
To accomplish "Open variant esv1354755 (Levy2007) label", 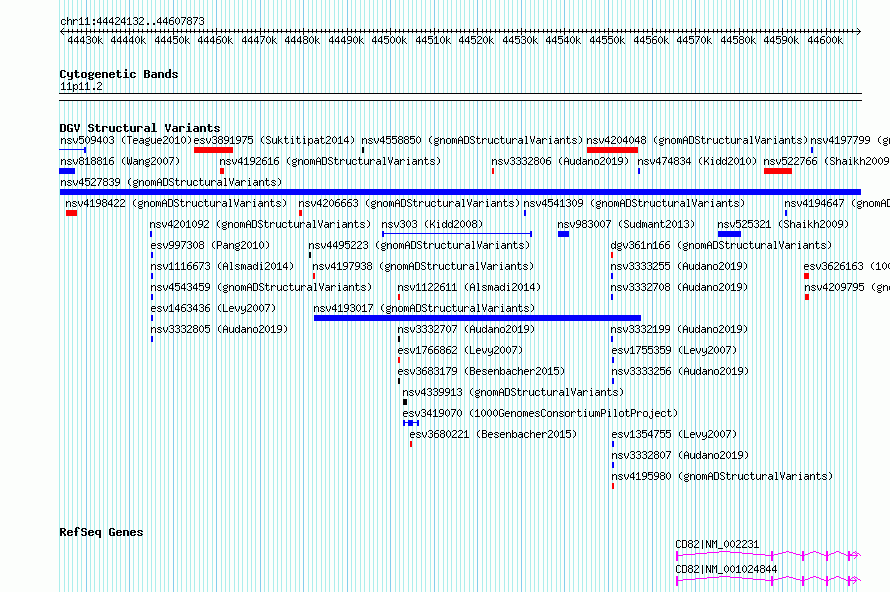I will point(674,434).
